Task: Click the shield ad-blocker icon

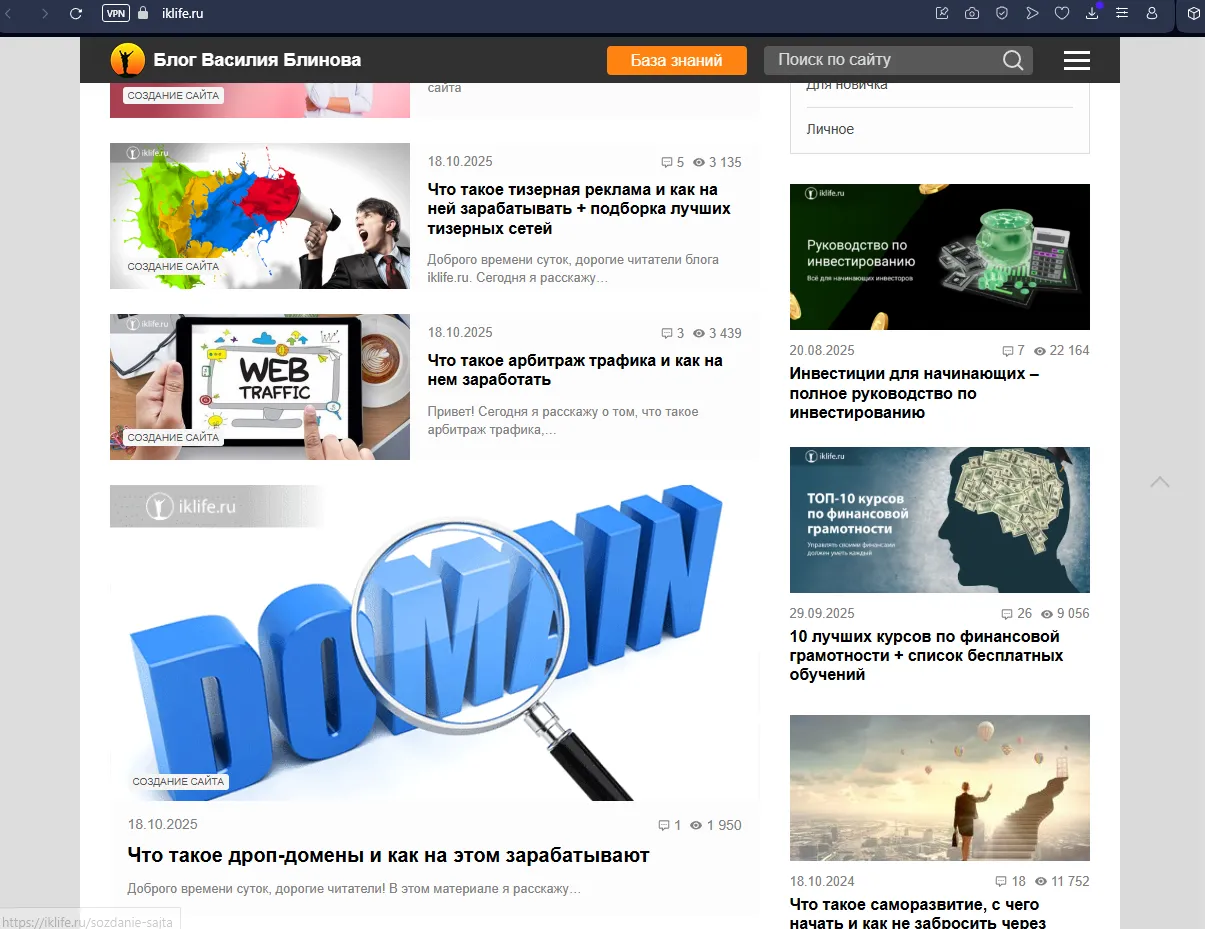Action: [1002, 13]
